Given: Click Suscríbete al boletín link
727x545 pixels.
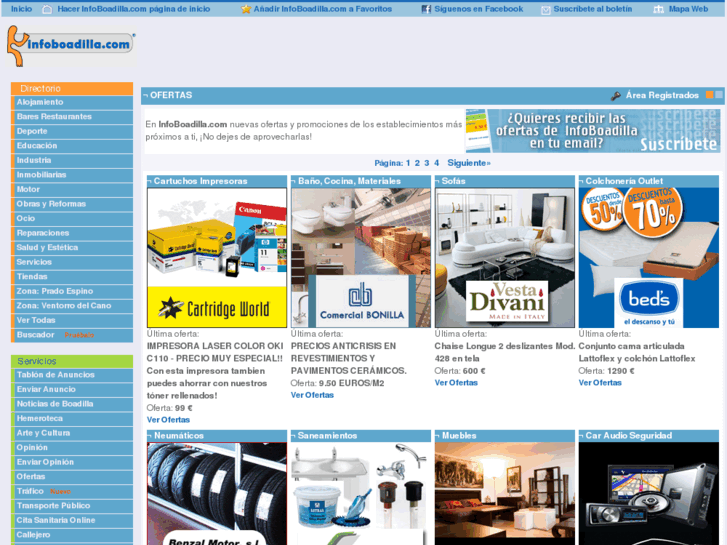Looking at the screenshot, I should 593,9.
